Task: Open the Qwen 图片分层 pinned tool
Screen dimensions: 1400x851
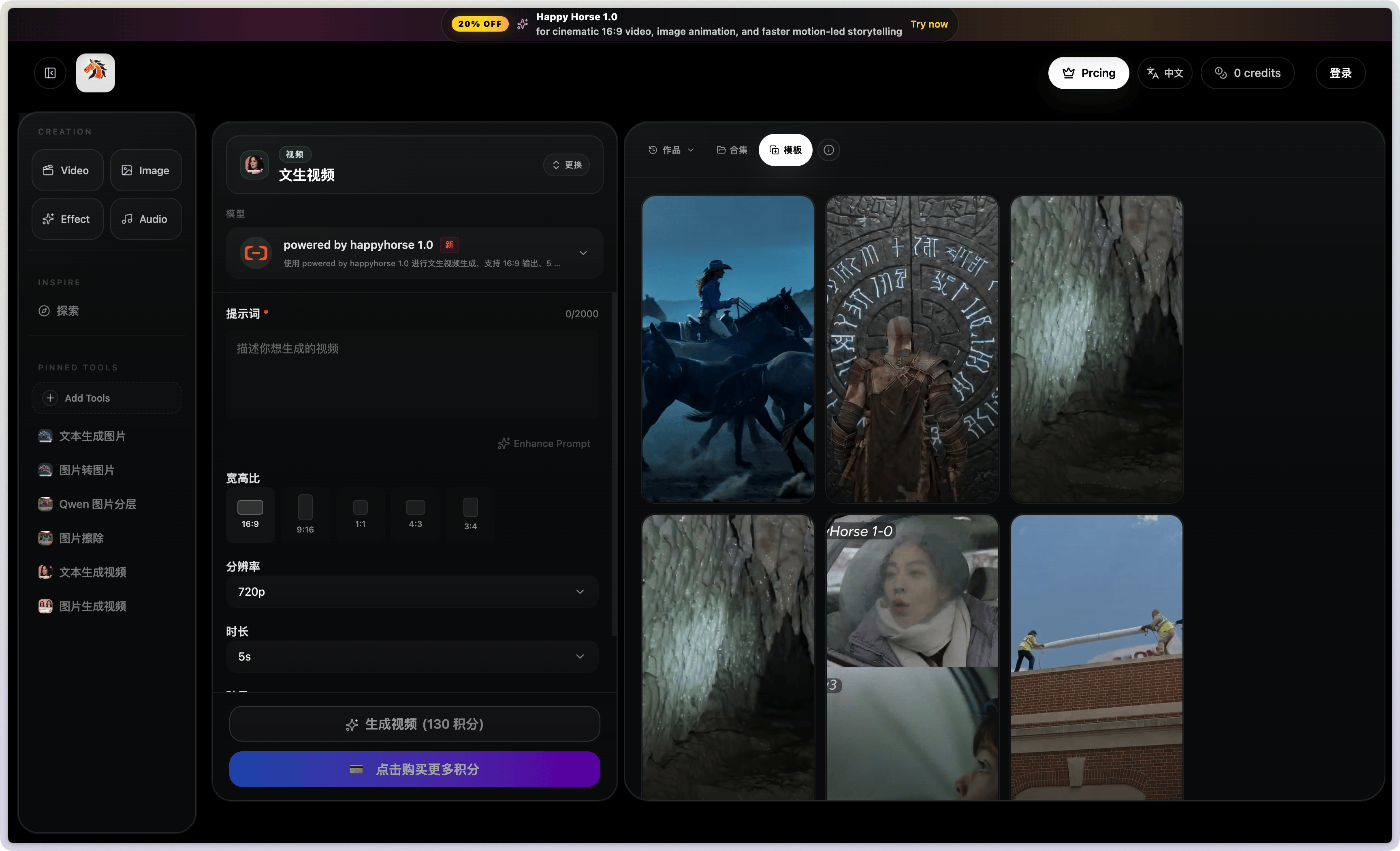Action: coord(97,504)
